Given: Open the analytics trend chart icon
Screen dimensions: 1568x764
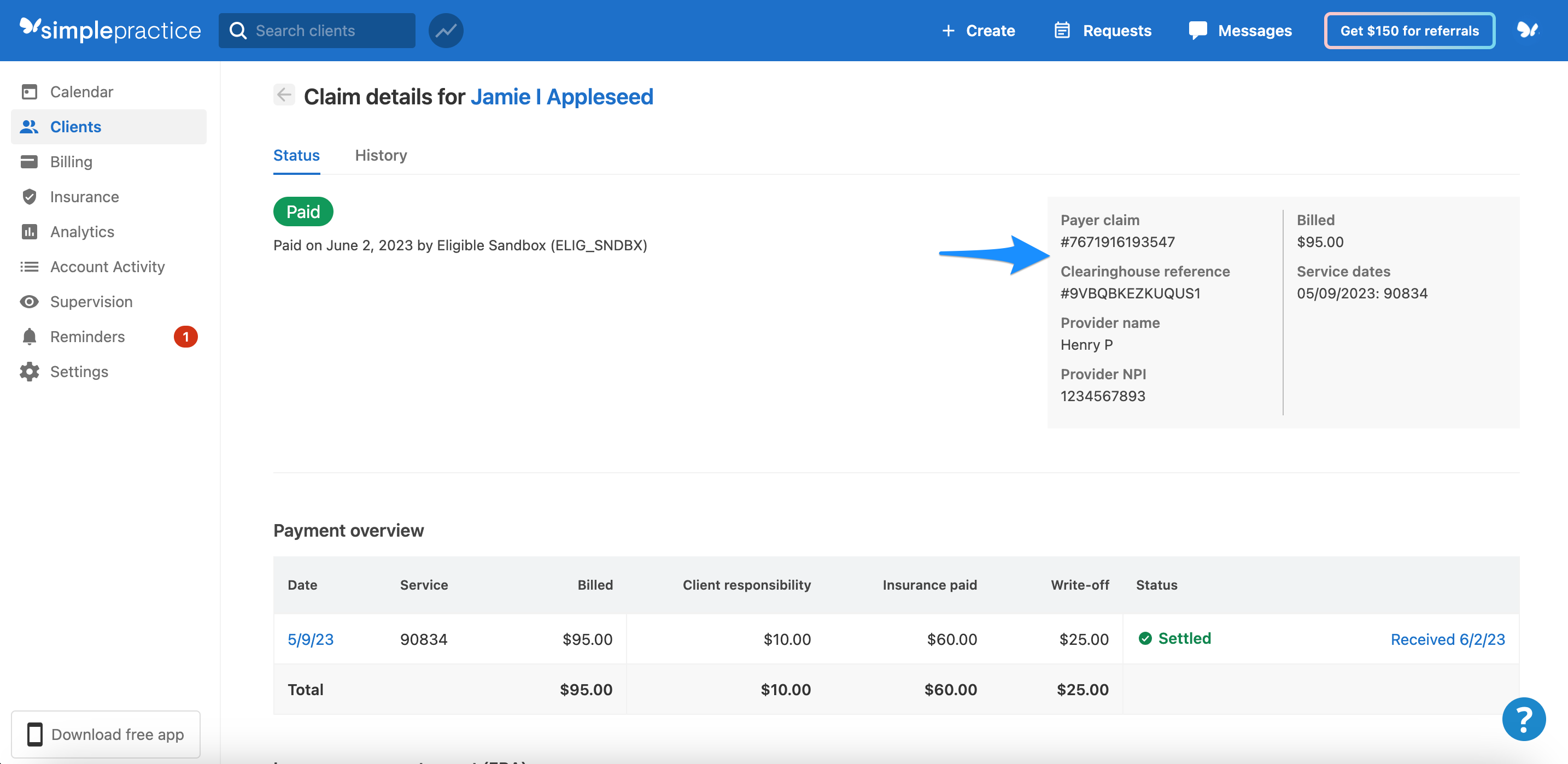Looking at the screenshot, I should [446, 31].
